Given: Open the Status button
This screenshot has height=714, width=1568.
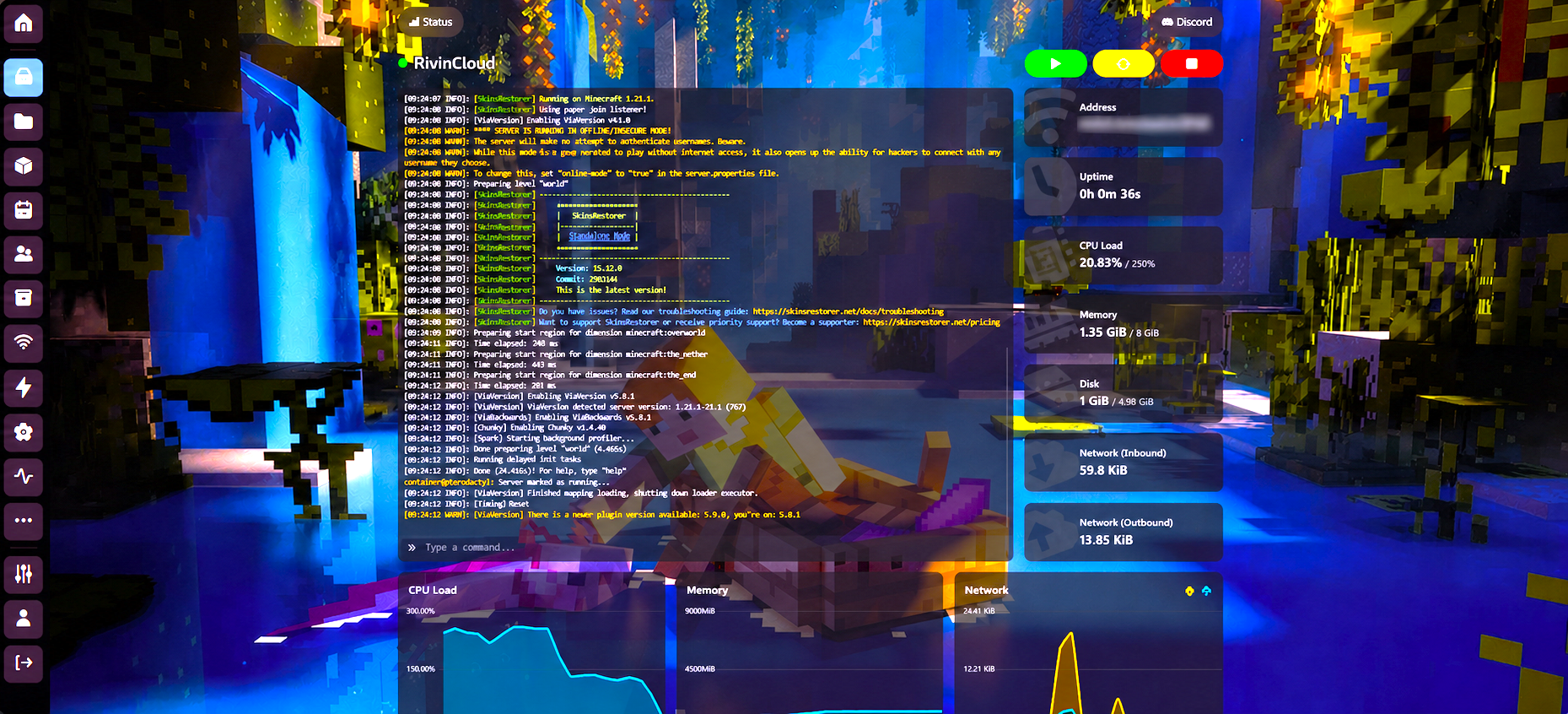Looking at the screenshot, I should (x=431, y=22).
